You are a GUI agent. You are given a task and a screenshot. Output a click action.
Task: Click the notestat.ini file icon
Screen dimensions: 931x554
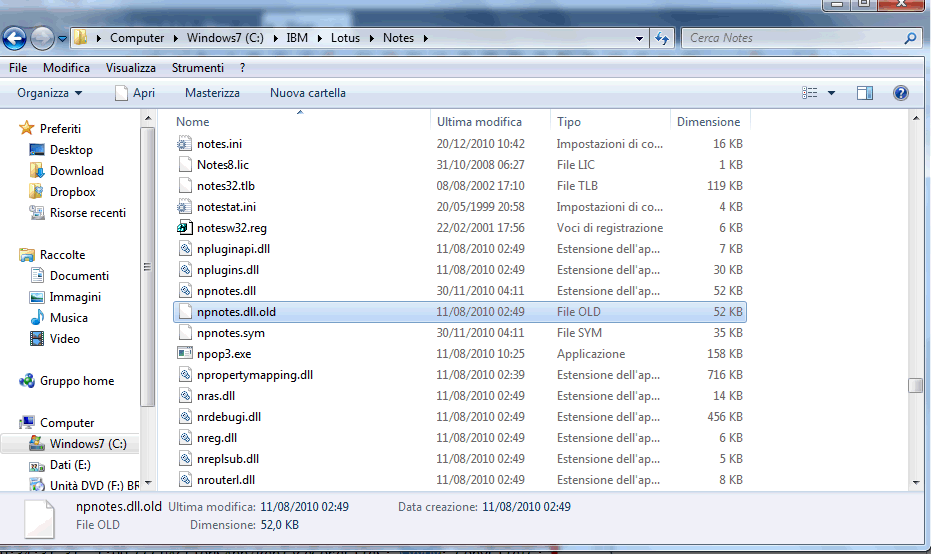pyautogui.click(x=185, y=207)
